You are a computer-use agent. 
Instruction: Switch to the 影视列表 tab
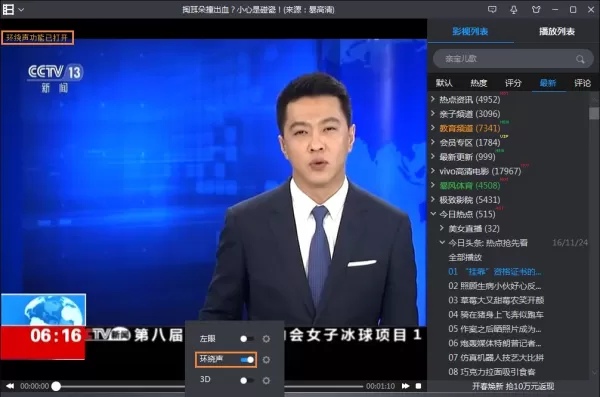pyautogui.click(x=470, y=31)
